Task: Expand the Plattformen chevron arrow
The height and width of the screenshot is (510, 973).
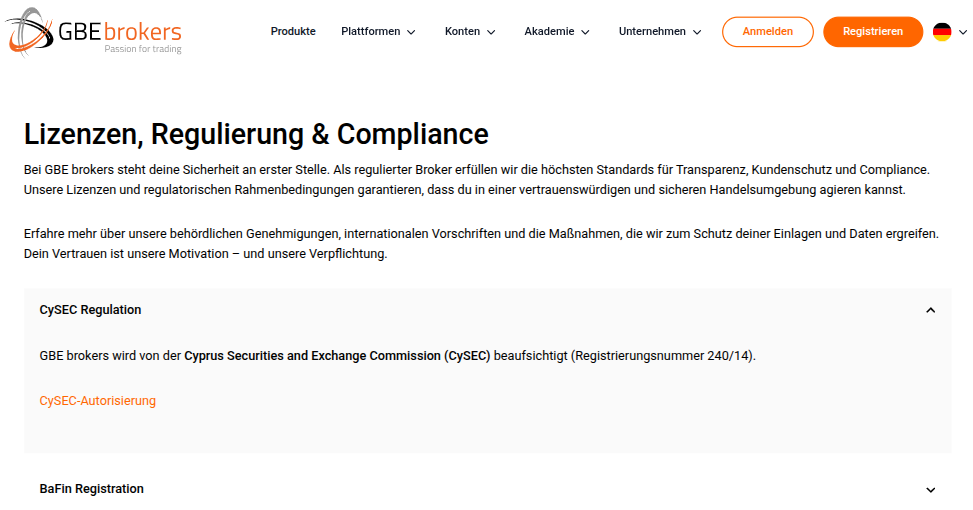Action: tap(411, 32)
